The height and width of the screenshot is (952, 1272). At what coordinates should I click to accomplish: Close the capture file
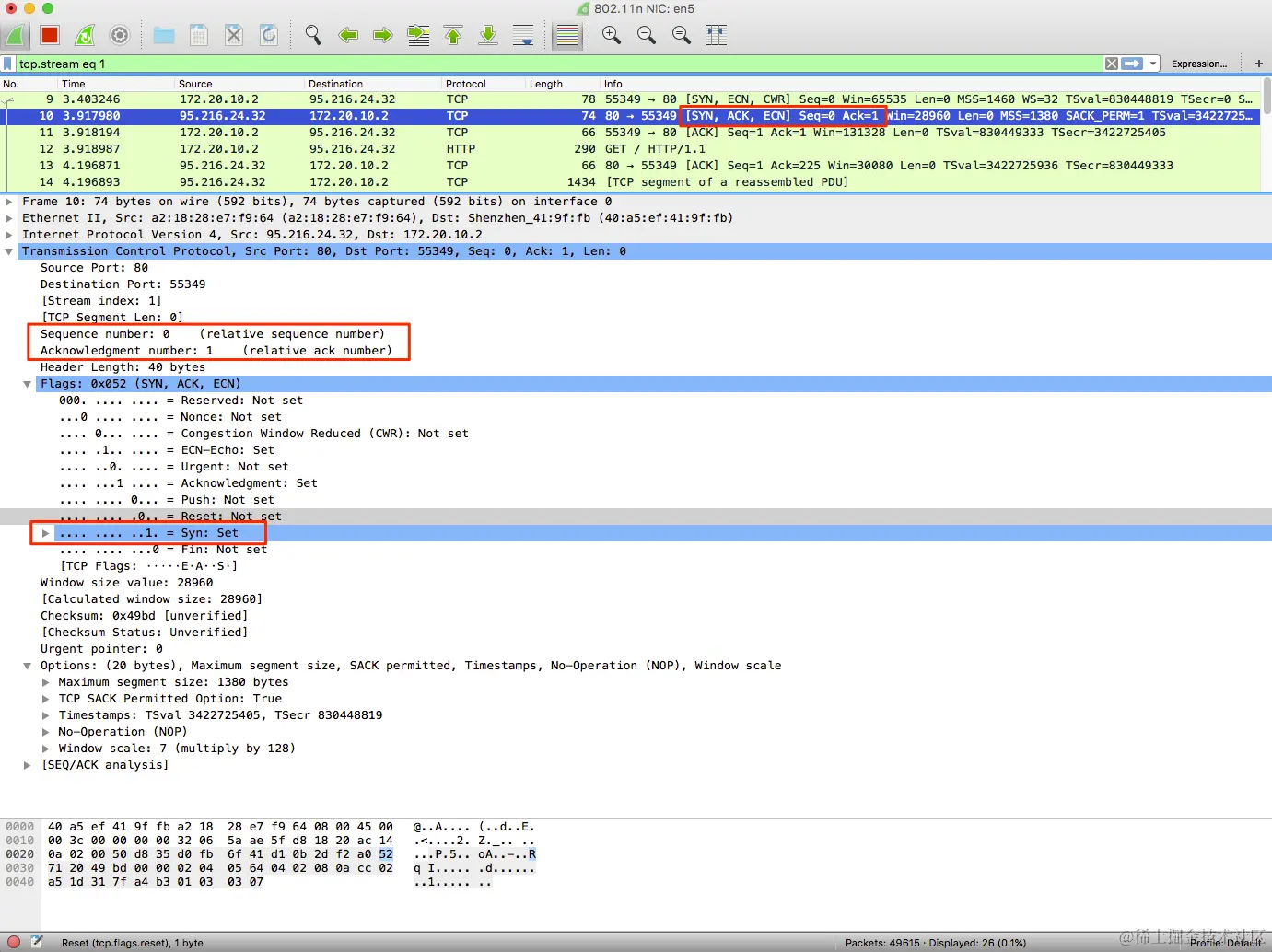(234, 35)
